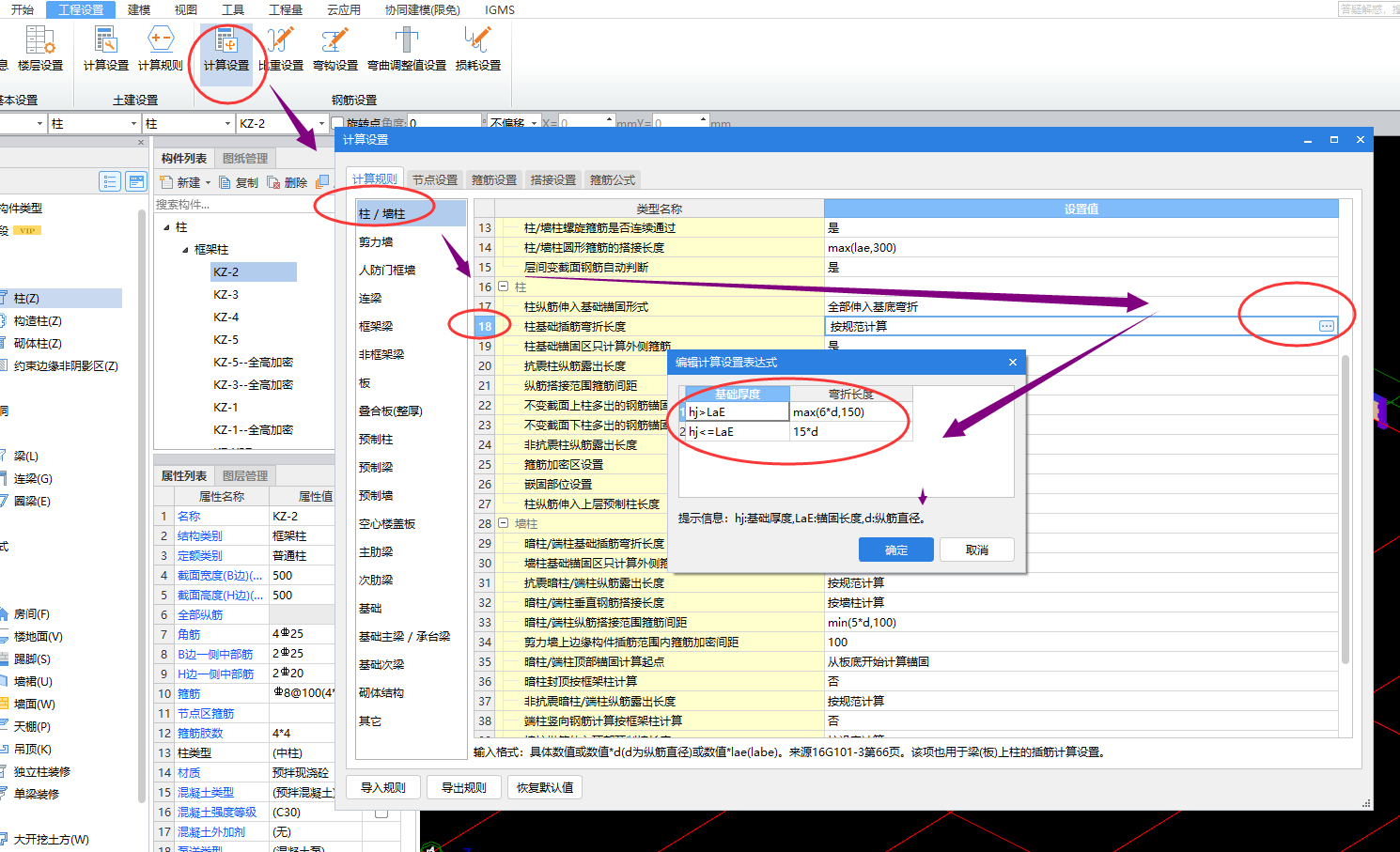The height and width of the screenshot is (852, 1400).
Task: Select 圈梁(E) component type
Action: [32, 501]
